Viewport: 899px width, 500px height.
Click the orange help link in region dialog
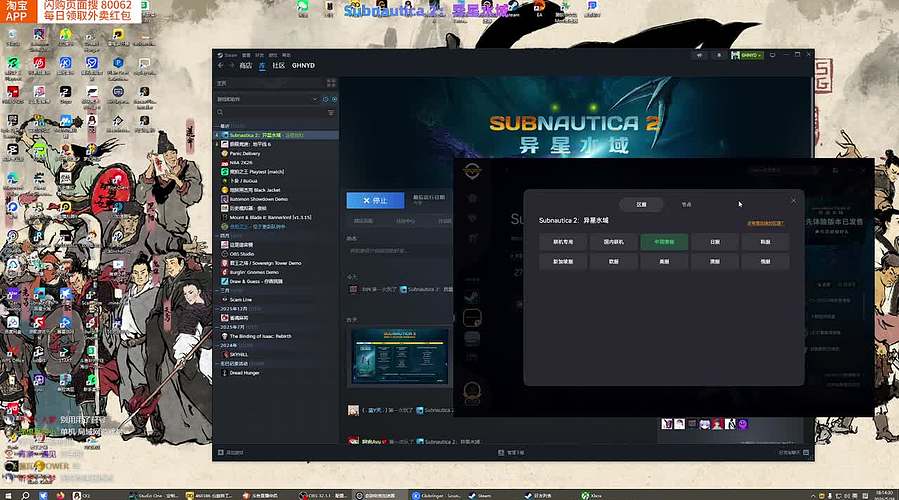(765, 223)
